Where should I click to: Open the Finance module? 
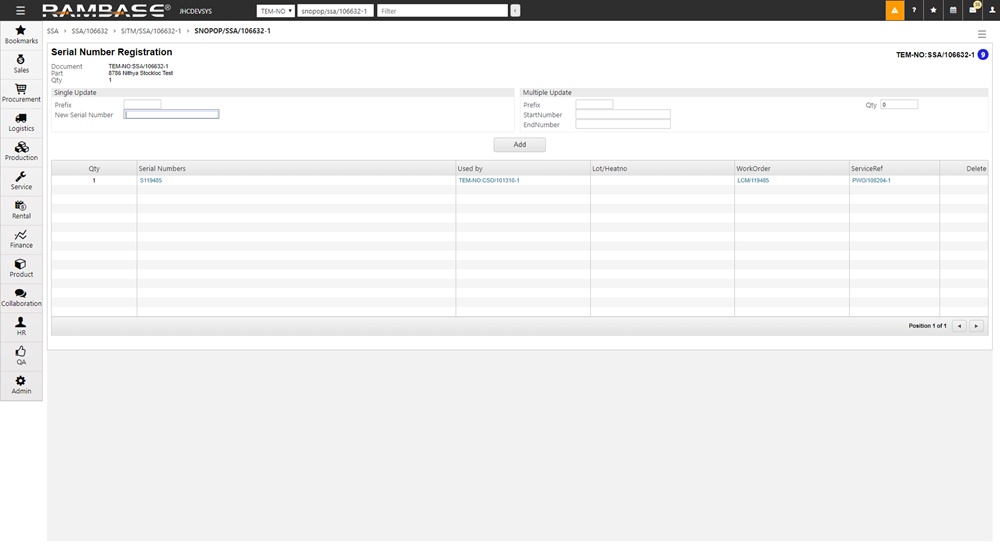click(x=21, y=239)
